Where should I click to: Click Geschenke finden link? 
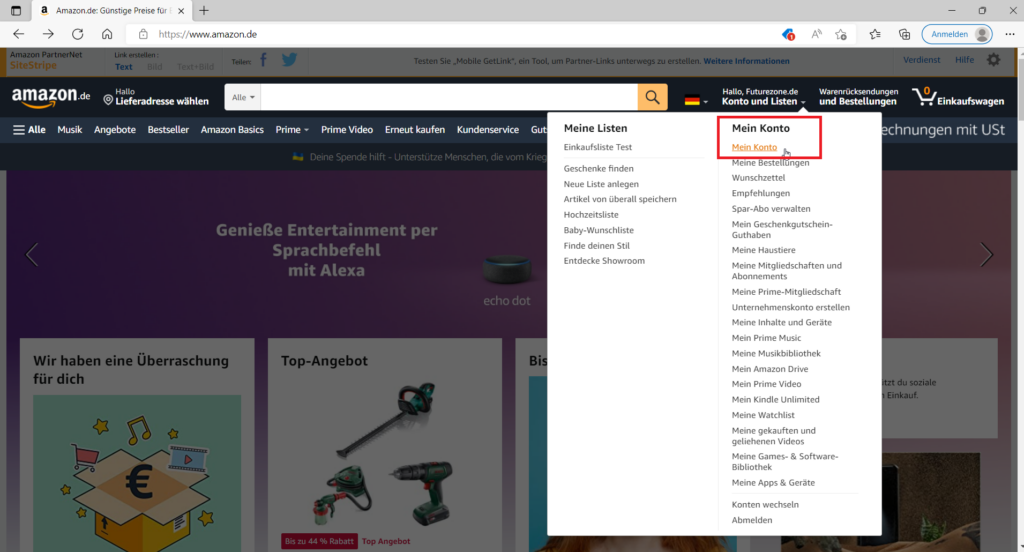tap(598, 169)
